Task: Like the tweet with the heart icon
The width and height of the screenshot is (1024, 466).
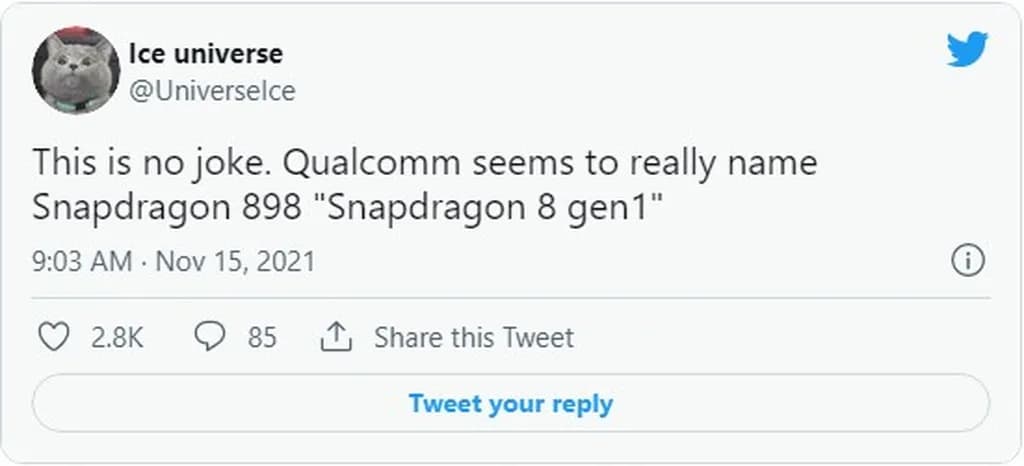Action: point(53,337)
